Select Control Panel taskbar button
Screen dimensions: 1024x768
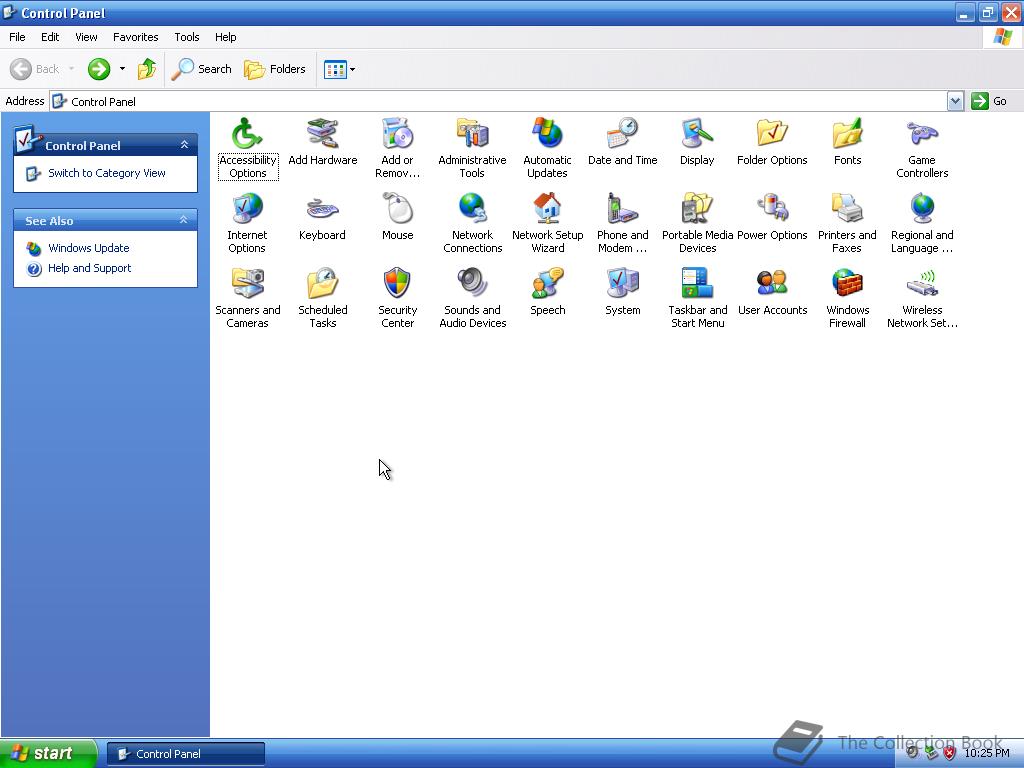pos(185,754)
